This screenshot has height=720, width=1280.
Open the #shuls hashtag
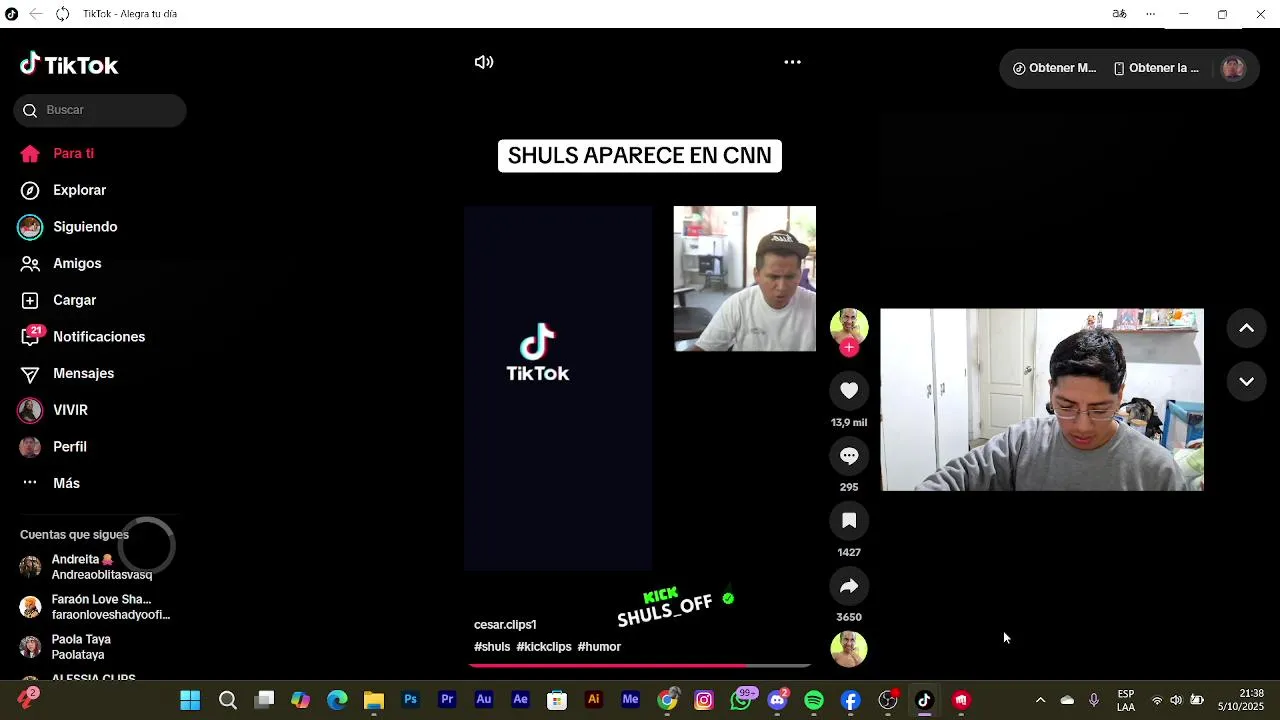tap(492, 647)
